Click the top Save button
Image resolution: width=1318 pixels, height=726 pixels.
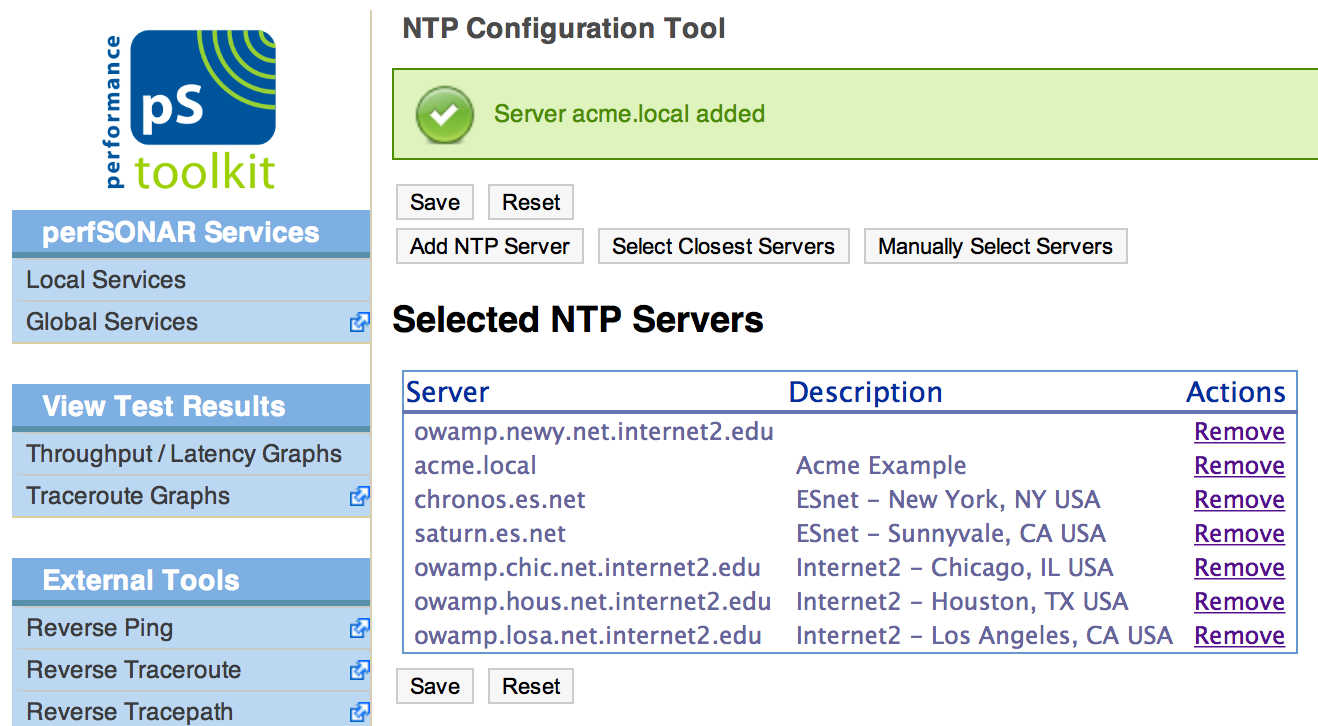pyautogui.click(x=435, y=202)
